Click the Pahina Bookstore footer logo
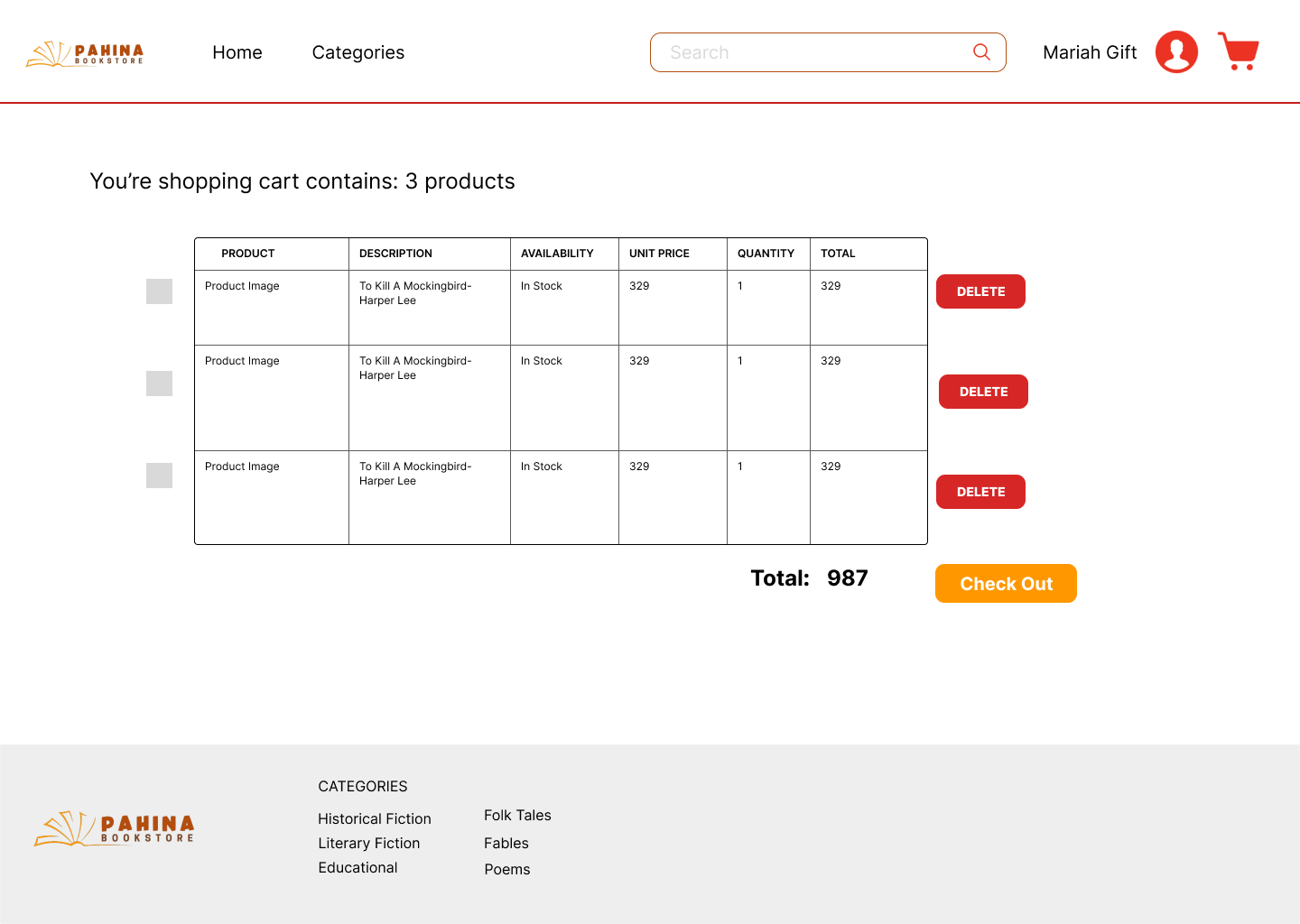1300x924 pixels. (x=115, y=828)
